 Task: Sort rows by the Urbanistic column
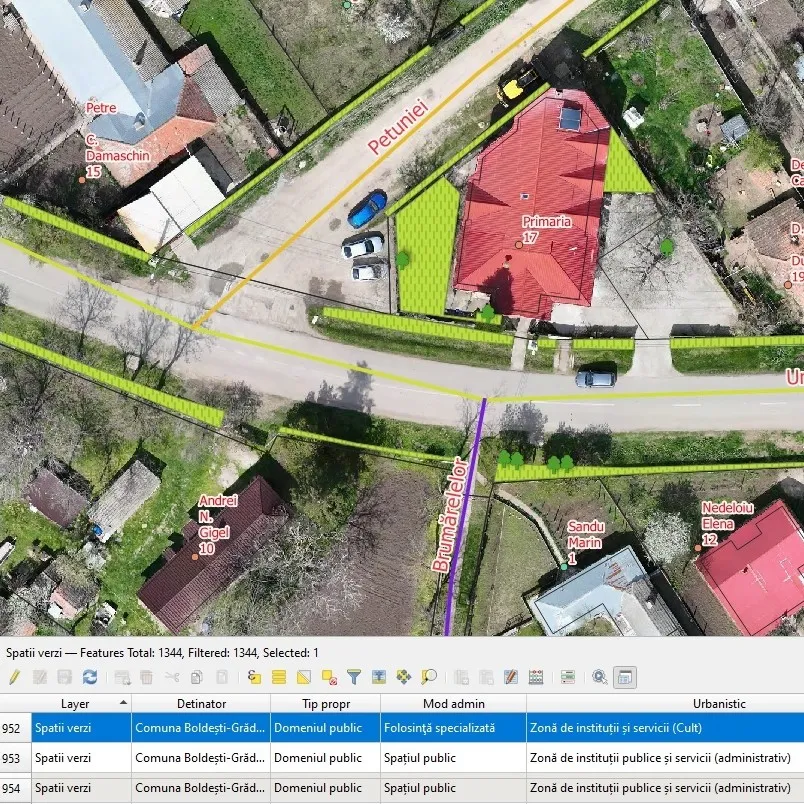(718, 703)
